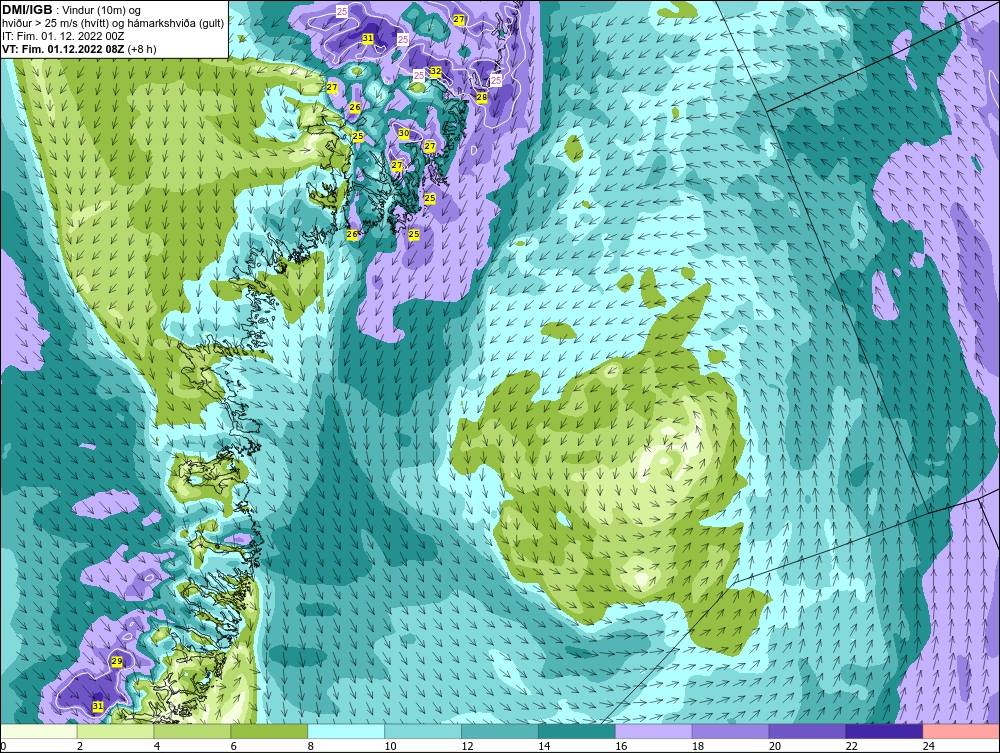Select the 8–10 m/s pale cyan legend swatch
Screen dimensions: 1000x753
[346, 731]
